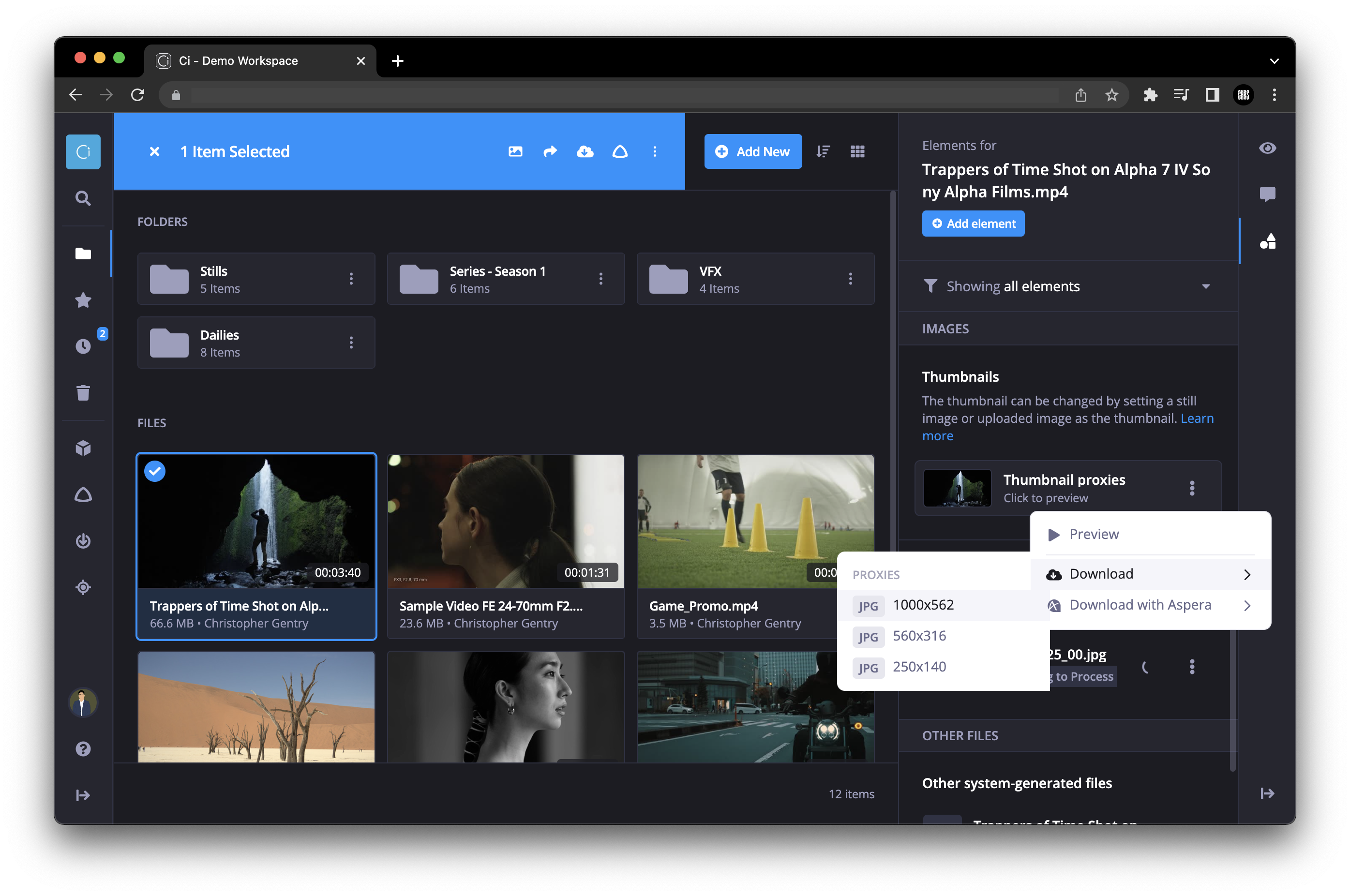Open Thumbnail proxies options menu

click(x=1192, y=488)
